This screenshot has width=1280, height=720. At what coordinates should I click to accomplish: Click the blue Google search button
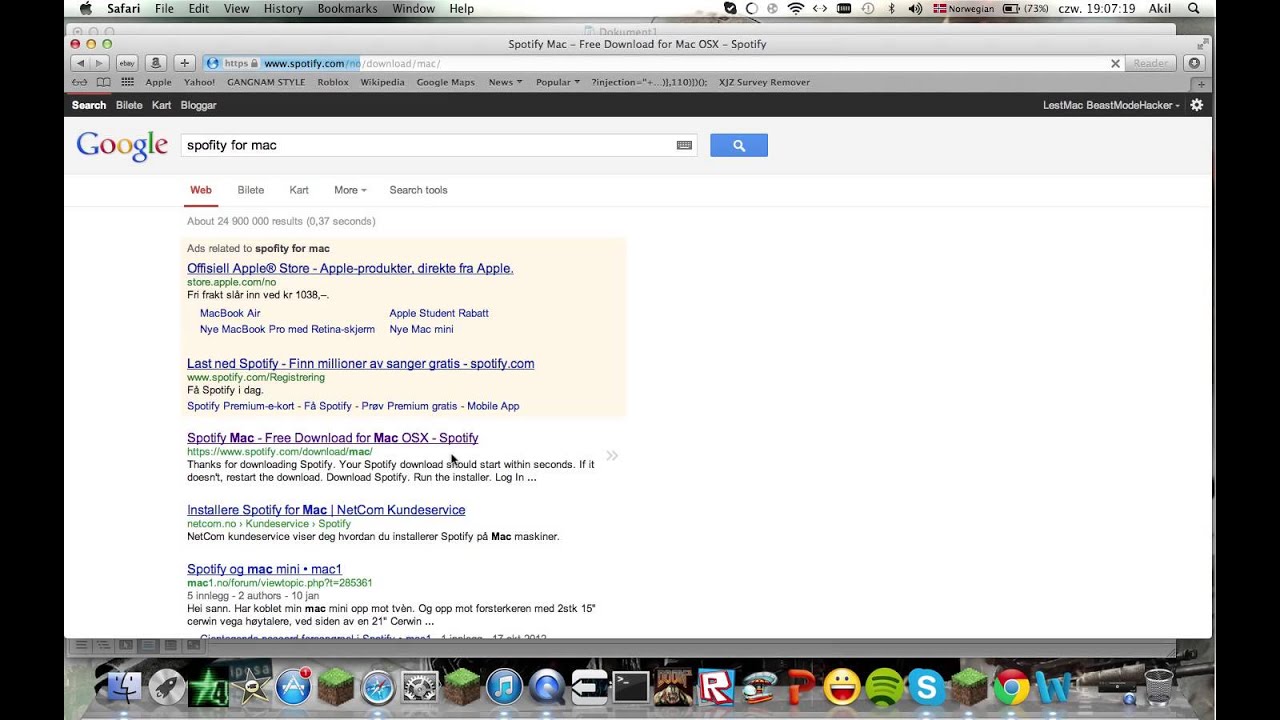pos(739,145)
